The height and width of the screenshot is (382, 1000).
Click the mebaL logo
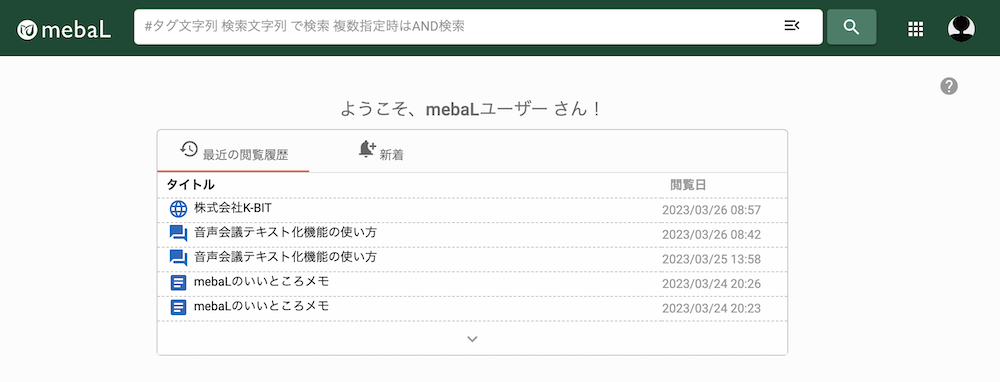click(x=64, y=29)
